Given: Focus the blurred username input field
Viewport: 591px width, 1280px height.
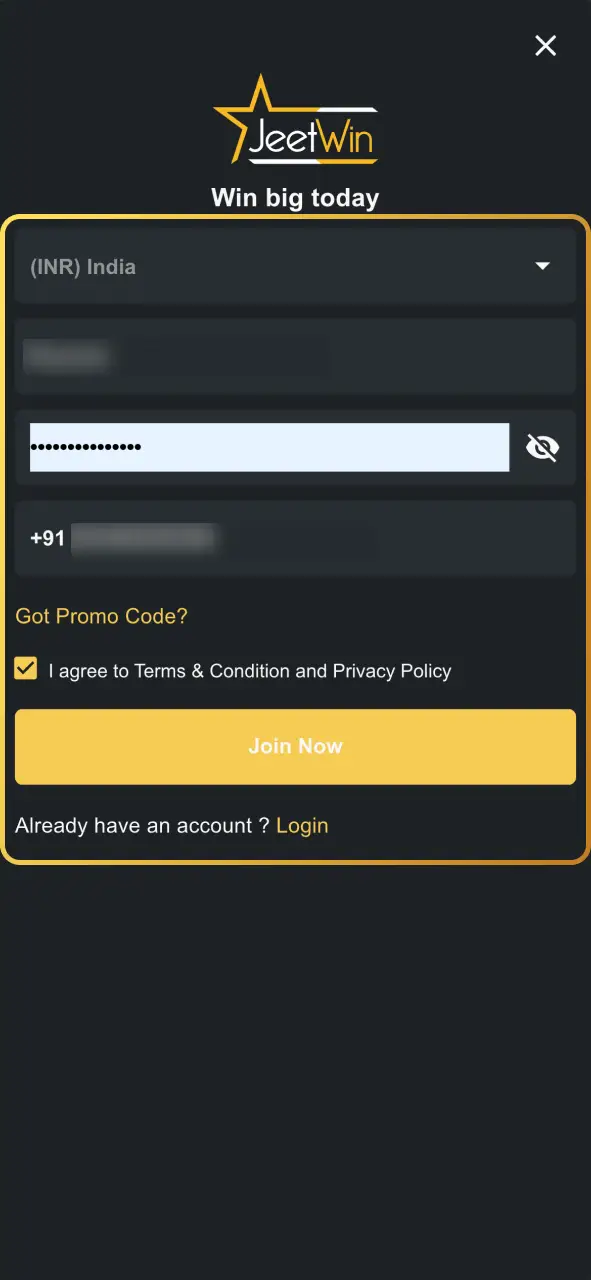Looking at the screenshot, I should pyautogui.click(x=295, y=356).
